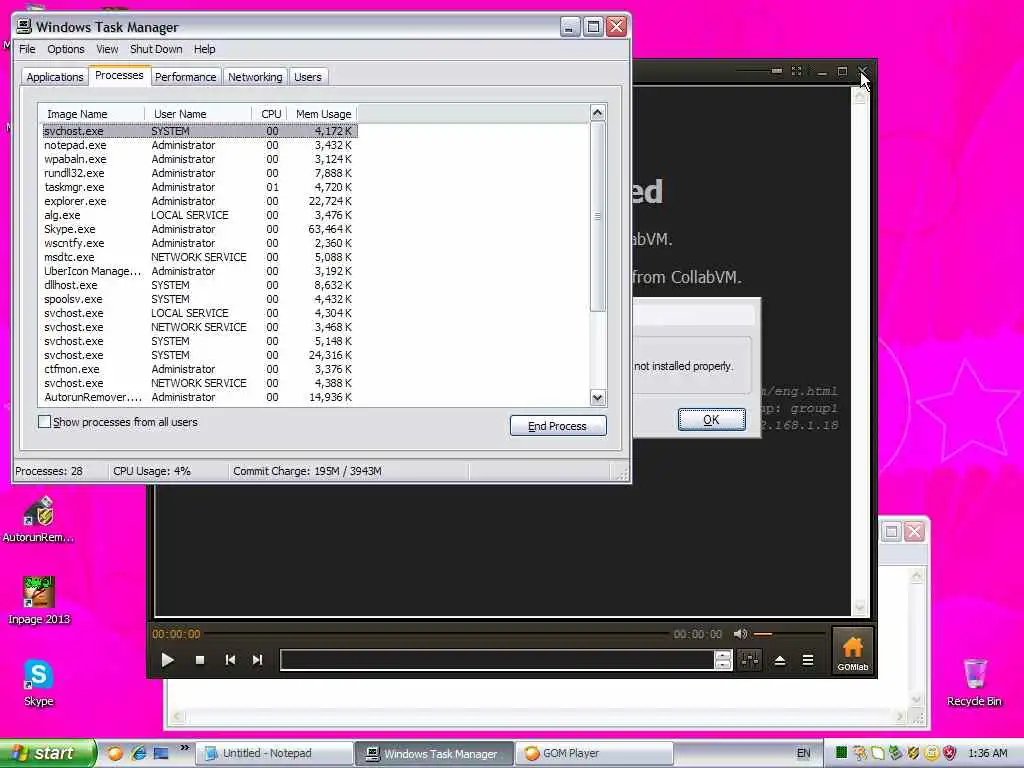This screenshot has height=768, width=1024.
Task: Click the EN language bar indicator
Action: coord(803,753)
